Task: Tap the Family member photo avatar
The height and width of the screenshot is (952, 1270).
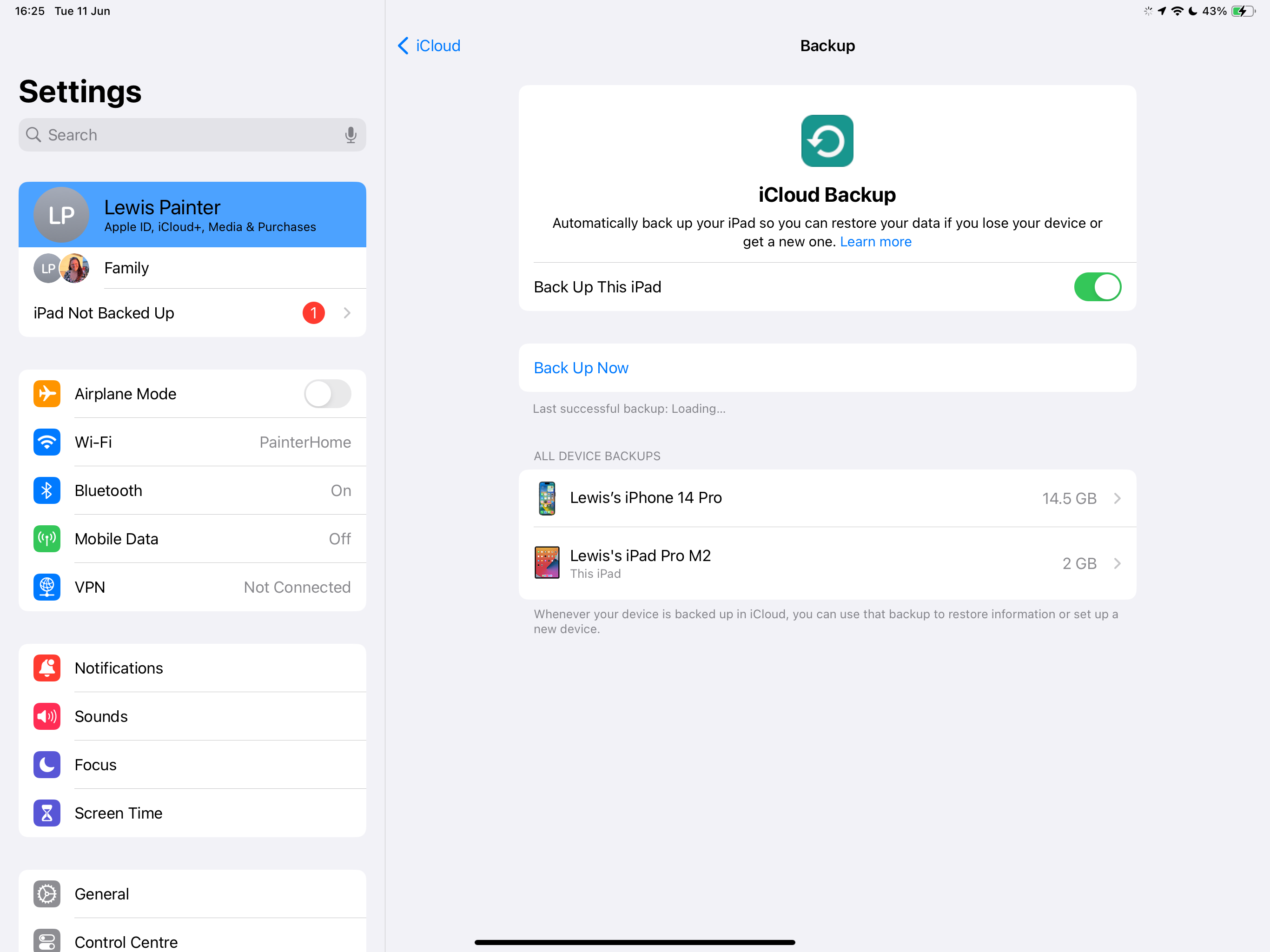Action: pos(75,268)
